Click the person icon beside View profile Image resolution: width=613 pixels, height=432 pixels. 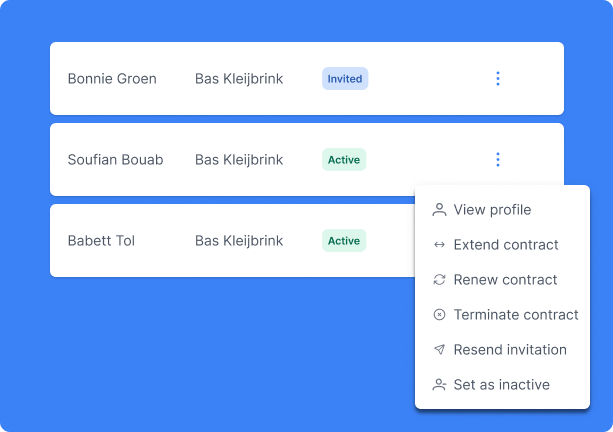pyautogui.click(x=439, y=210)
